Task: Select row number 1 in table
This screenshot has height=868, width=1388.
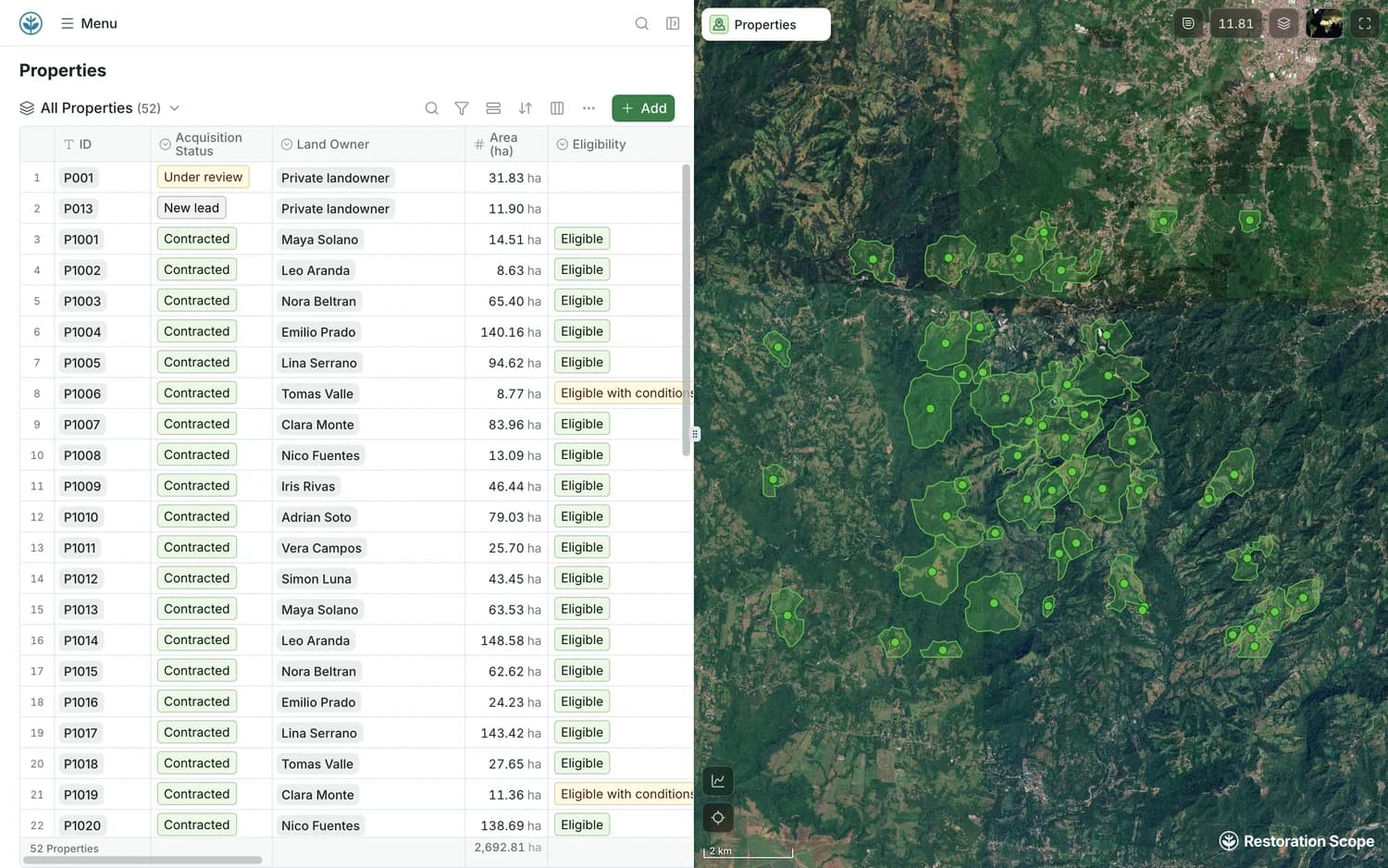Action: (37, 178)
